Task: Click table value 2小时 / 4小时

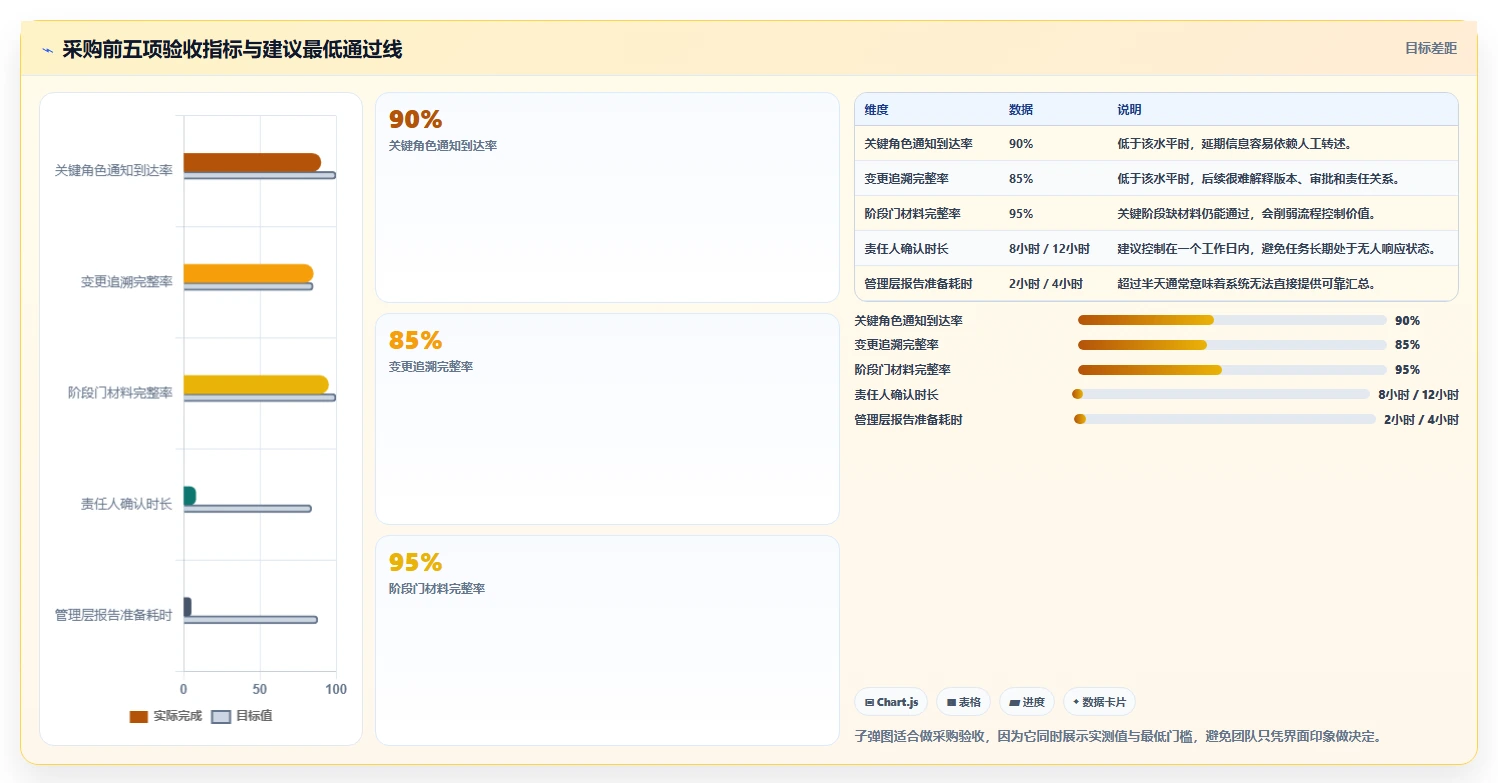Action: (x=1046, y=284)
